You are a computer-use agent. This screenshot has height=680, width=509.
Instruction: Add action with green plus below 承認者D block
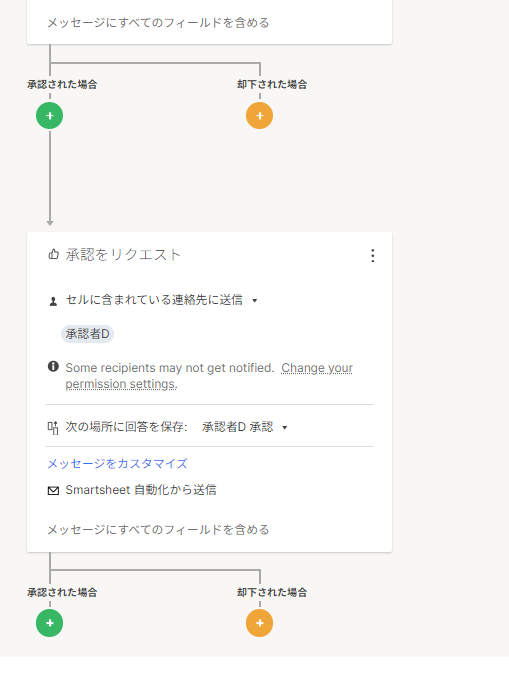[x=49, y=623]
